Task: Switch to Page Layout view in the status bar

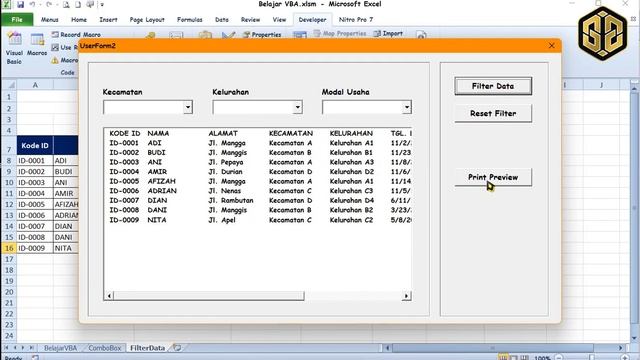Action: click(x=514, y=358)
